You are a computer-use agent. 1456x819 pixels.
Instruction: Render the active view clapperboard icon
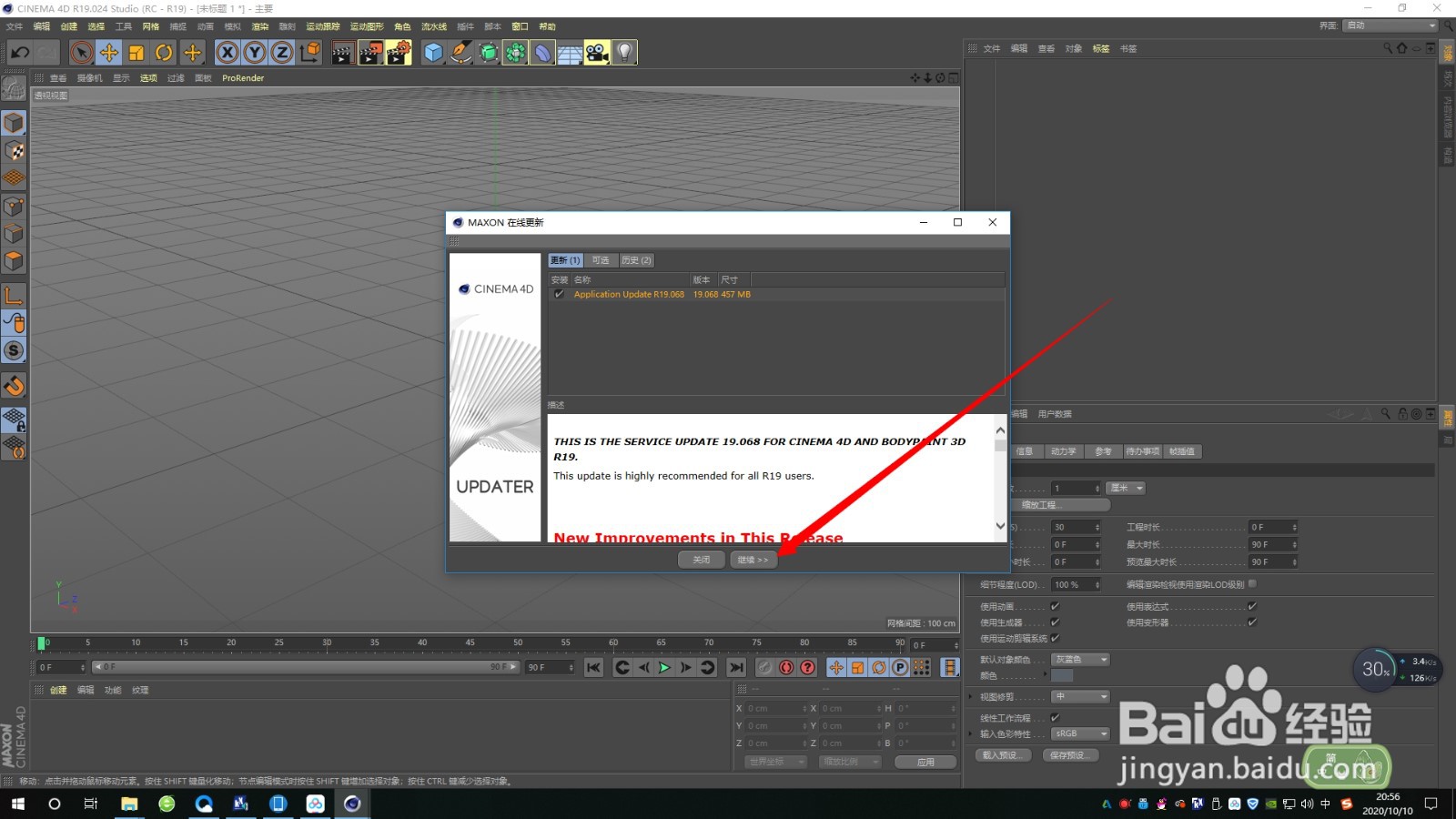[x=343, y=53]
